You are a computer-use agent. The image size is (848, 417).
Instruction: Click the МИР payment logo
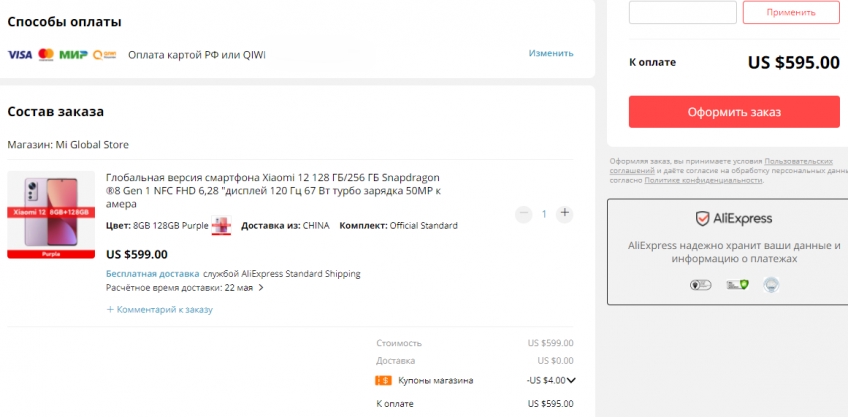73,54
